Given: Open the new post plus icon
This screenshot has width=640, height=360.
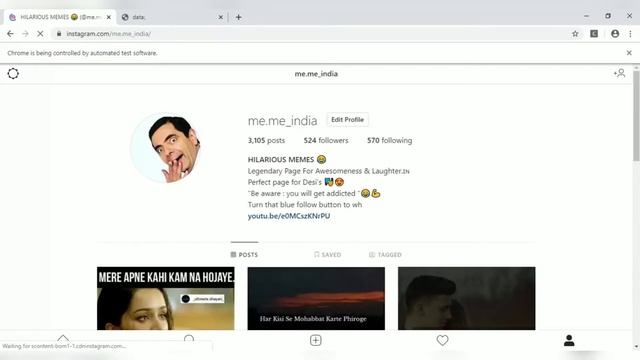Looking at the screenshot, I should point(316,340).
